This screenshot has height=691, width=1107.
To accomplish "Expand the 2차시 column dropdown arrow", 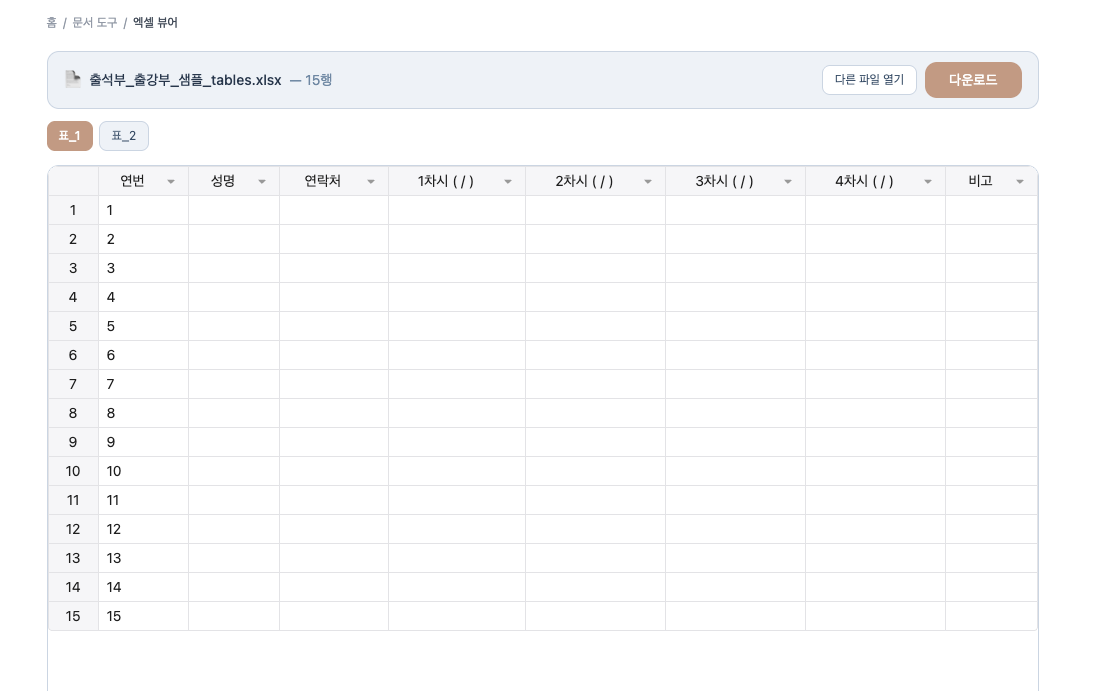I will pos(648,182).
